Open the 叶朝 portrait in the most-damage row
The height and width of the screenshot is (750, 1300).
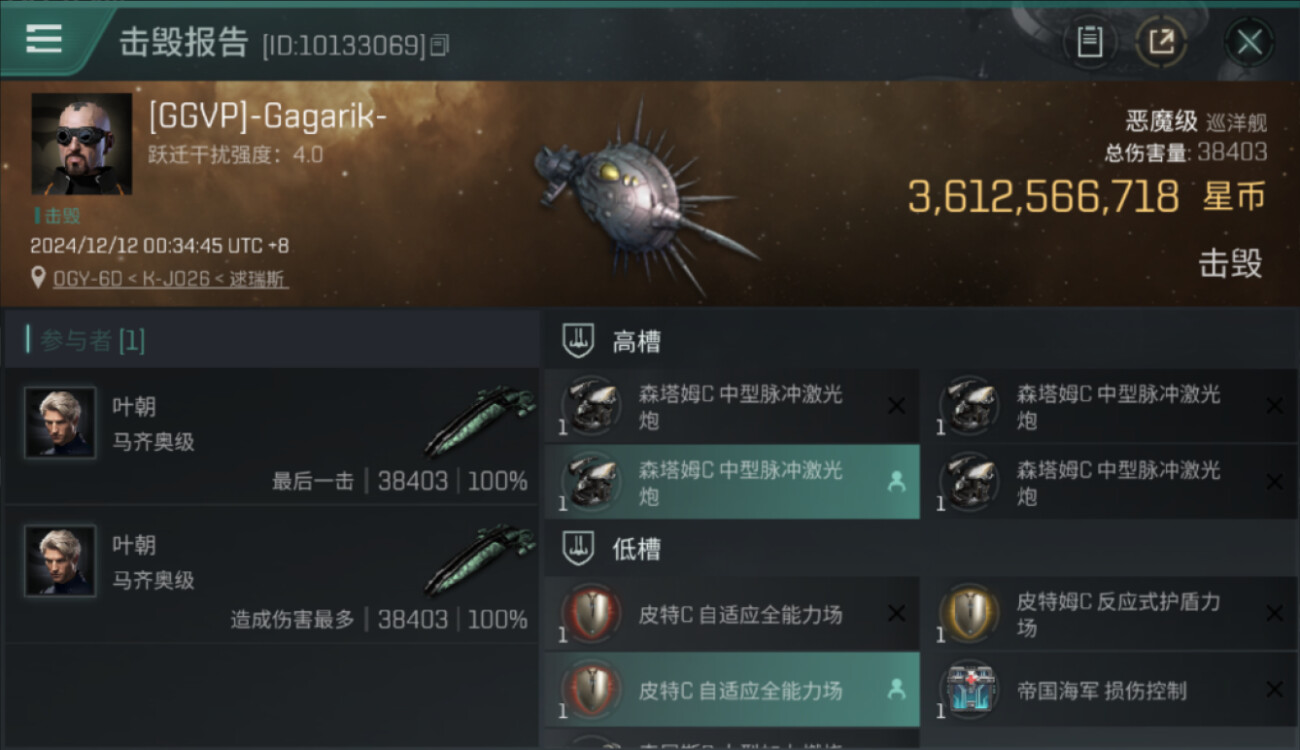point(60,560)
